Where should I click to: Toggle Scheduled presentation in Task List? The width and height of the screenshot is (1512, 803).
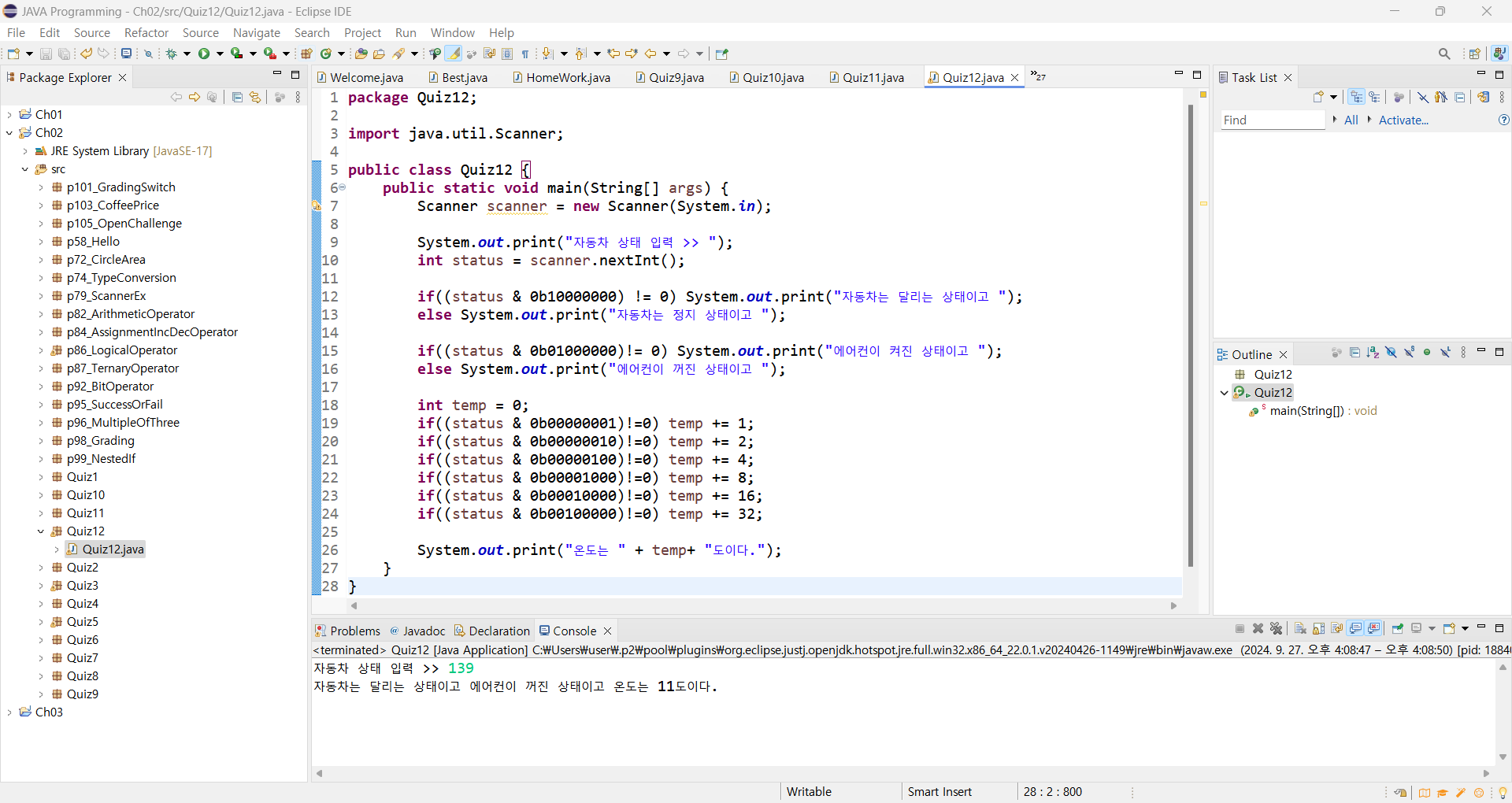[1374, 97]
